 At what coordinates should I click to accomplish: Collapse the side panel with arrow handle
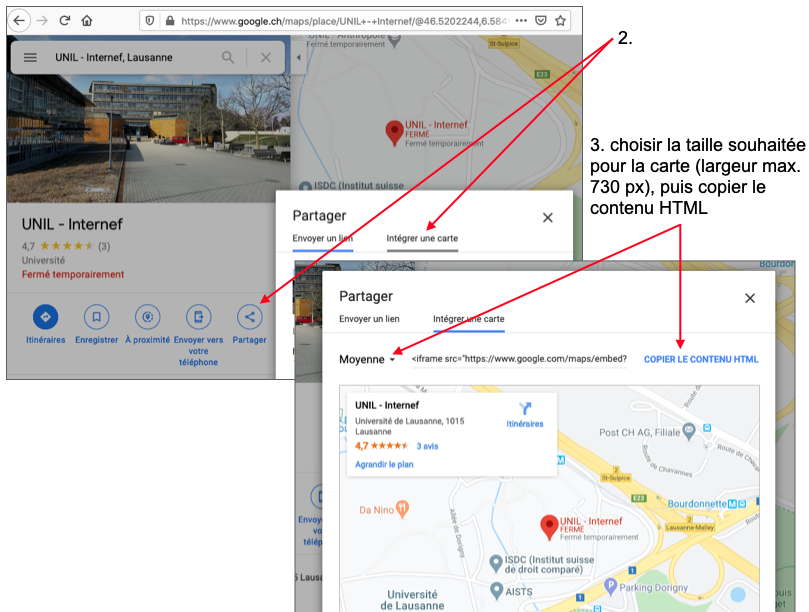pos(298,58)
